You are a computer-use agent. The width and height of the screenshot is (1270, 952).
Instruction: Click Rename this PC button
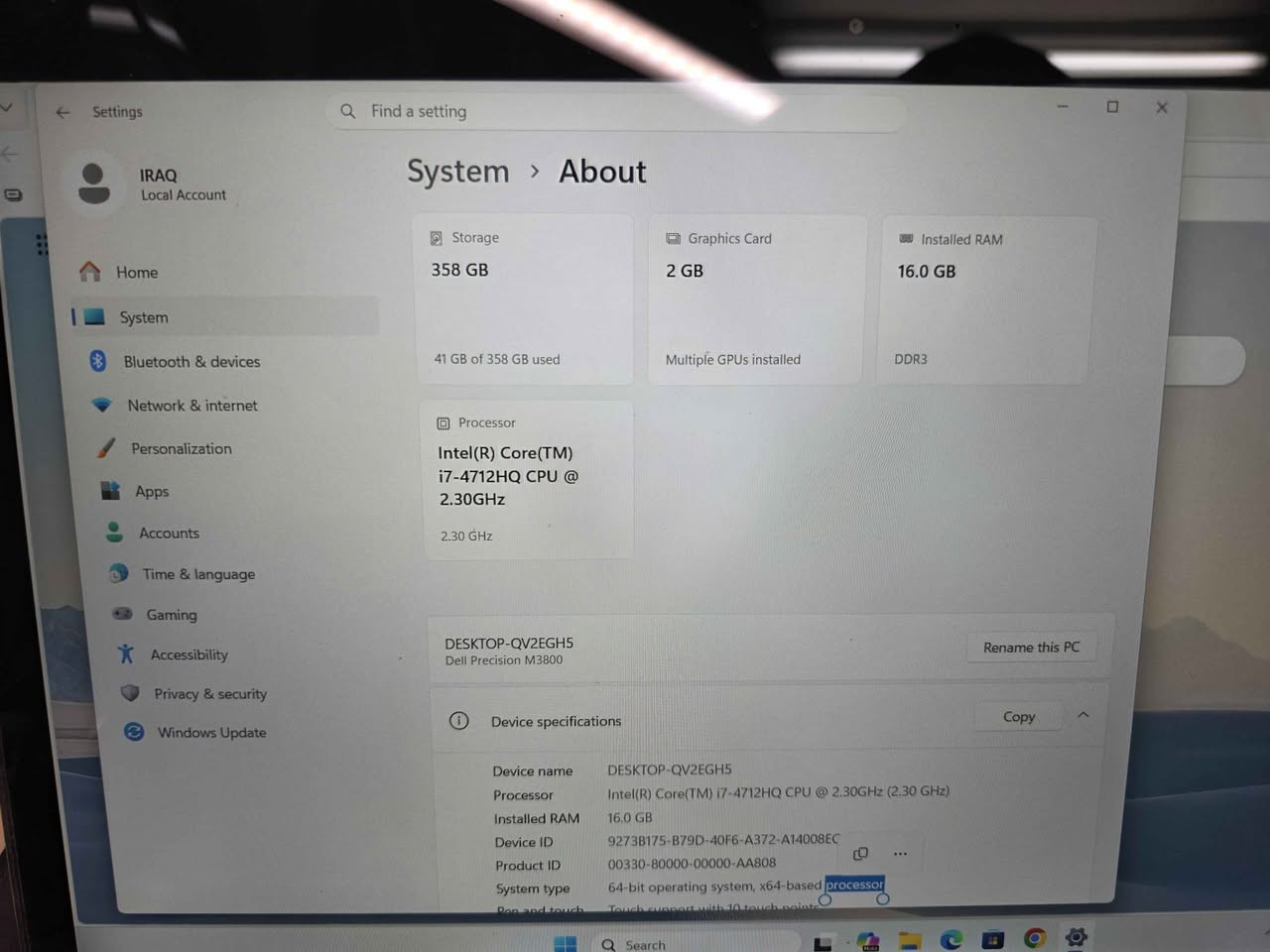(x=1031, y=647)
